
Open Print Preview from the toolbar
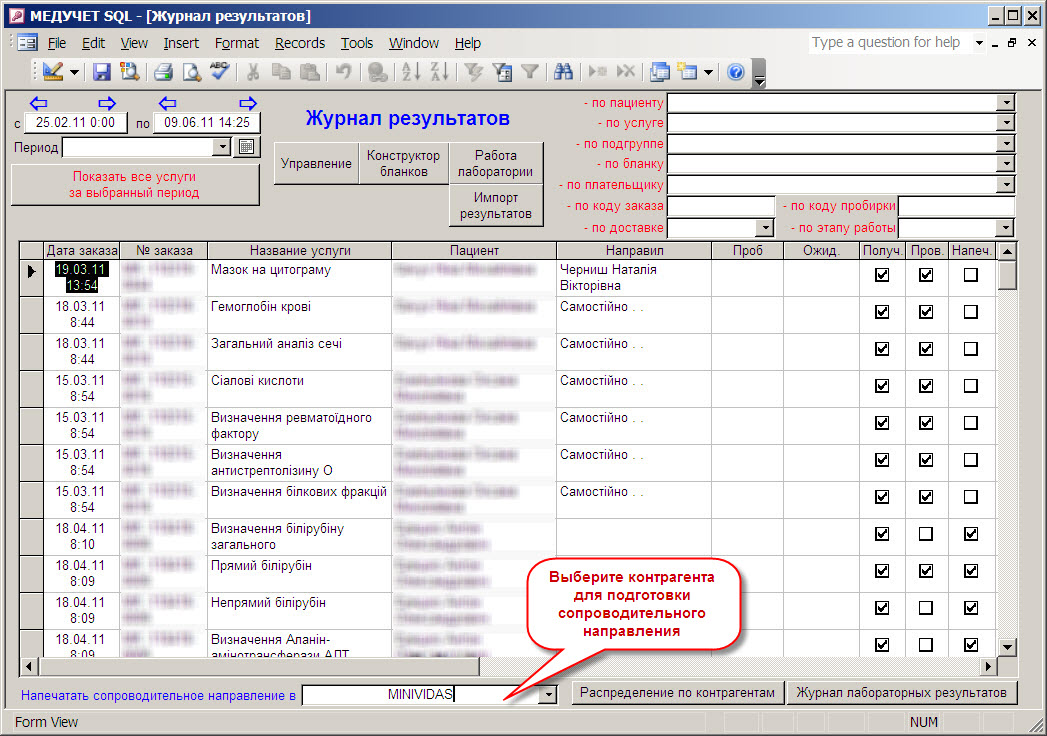(192, 71)
